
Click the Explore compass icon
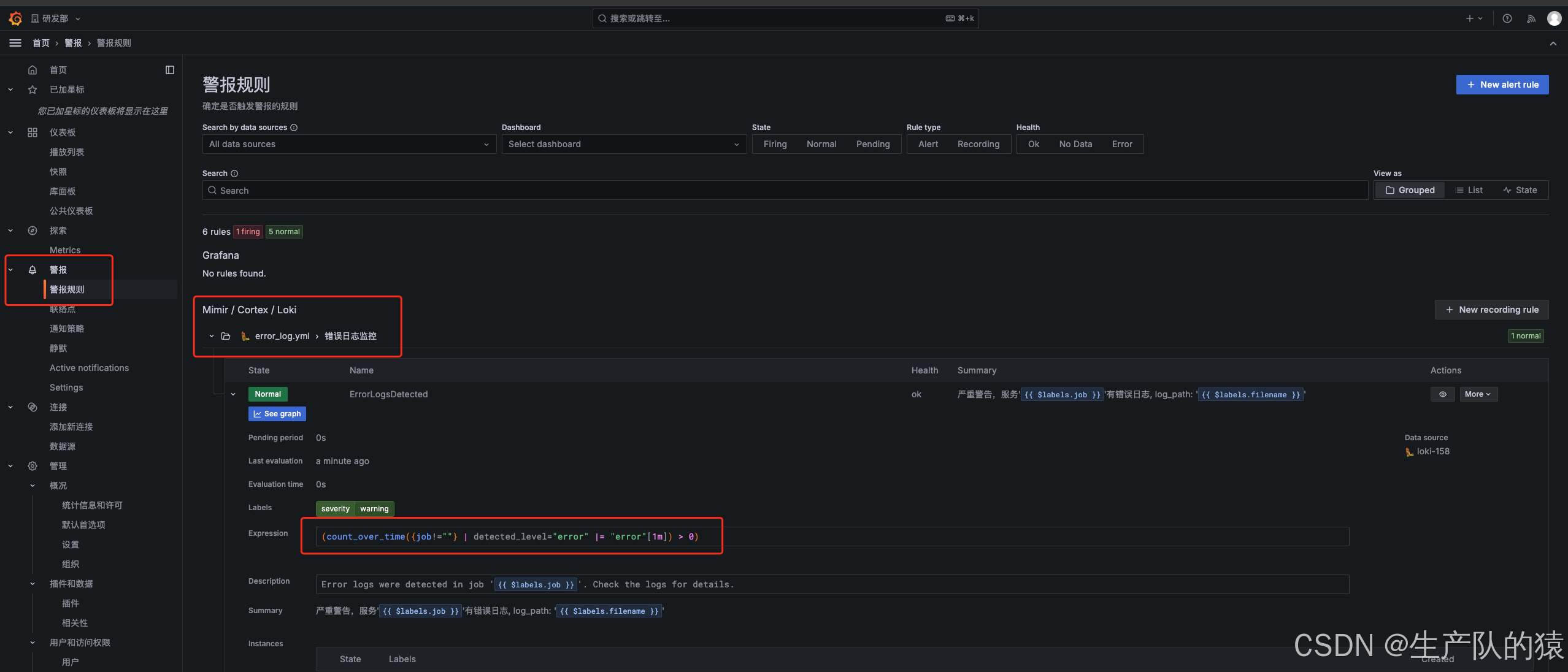33,231
